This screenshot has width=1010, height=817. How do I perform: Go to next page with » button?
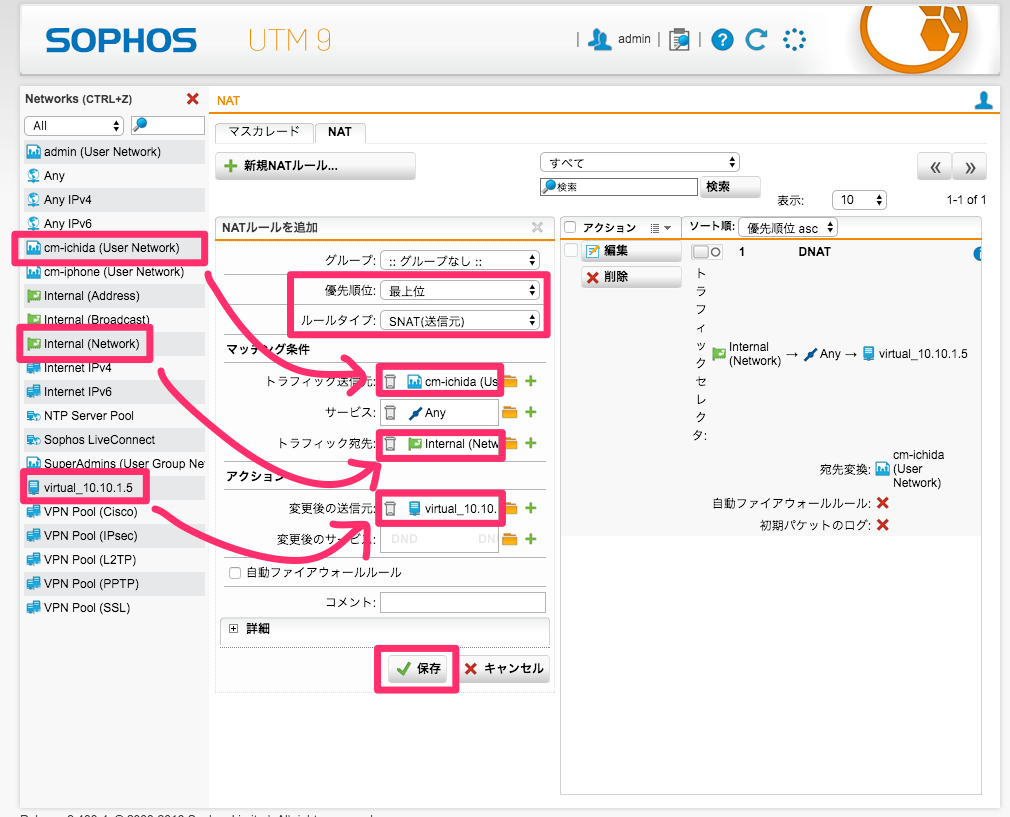point(969,168)
